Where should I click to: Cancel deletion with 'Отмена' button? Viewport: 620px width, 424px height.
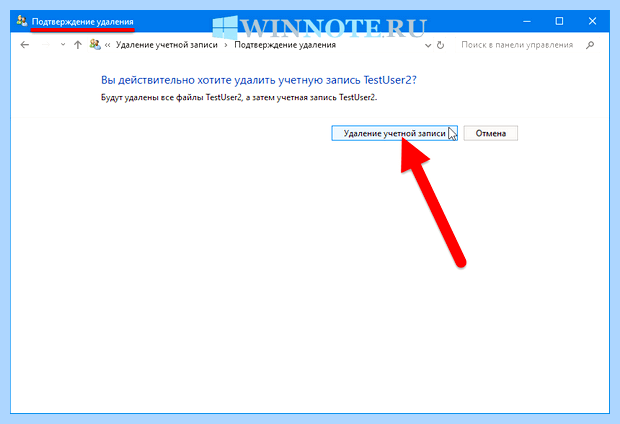point(491,133)
